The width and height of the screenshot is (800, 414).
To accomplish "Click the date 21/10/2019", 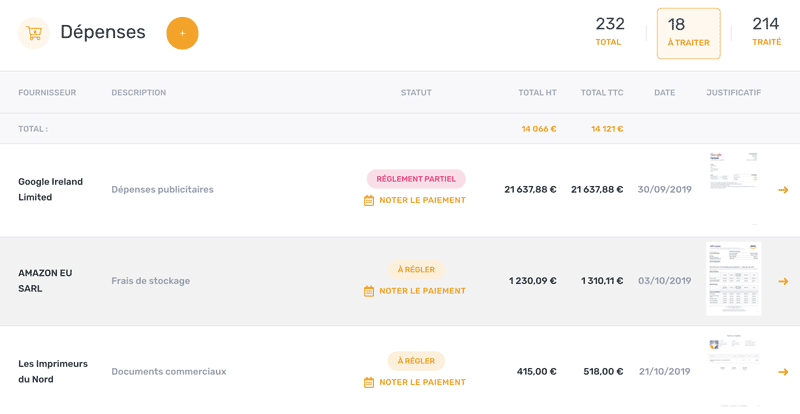I will pyautogui.click(x=664, y=372).
